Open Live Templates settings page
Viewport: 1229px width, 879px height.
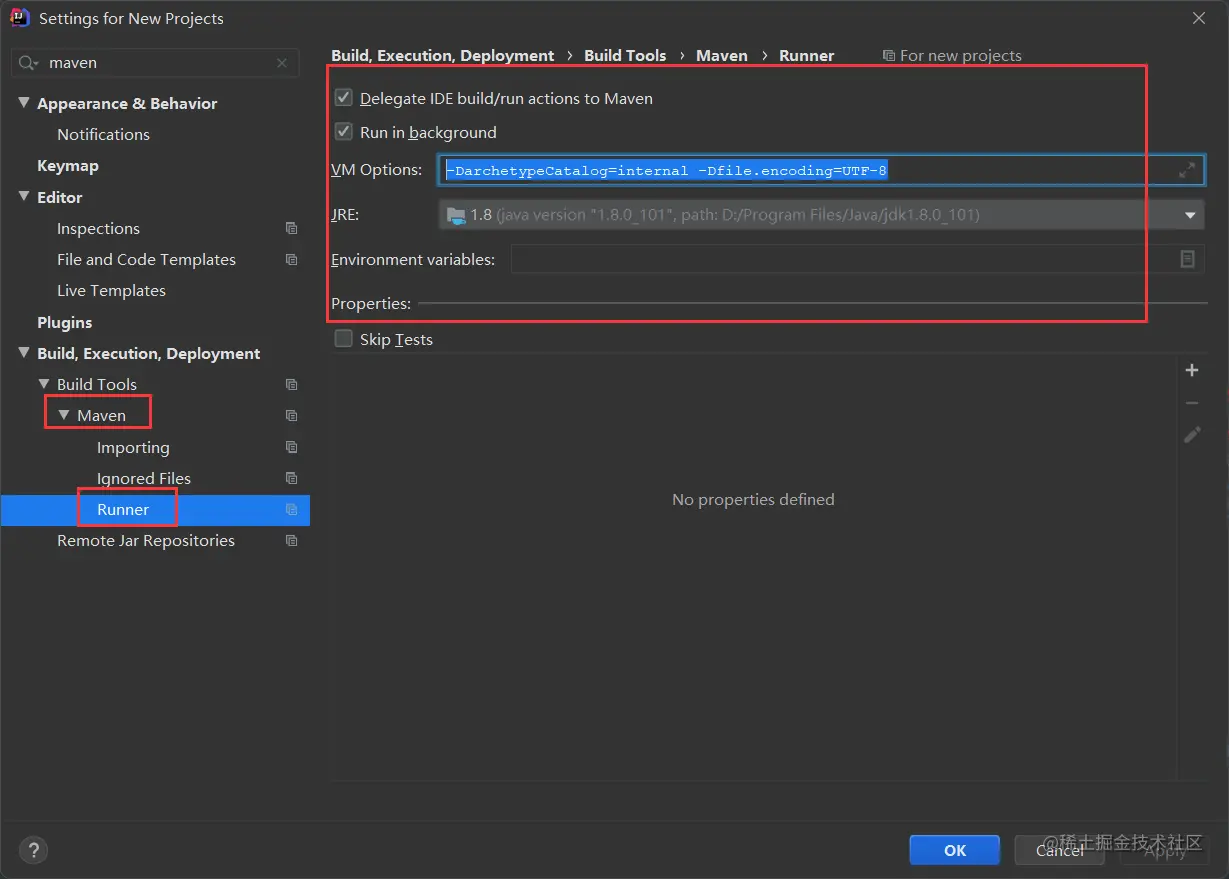(x=111, y=291)
